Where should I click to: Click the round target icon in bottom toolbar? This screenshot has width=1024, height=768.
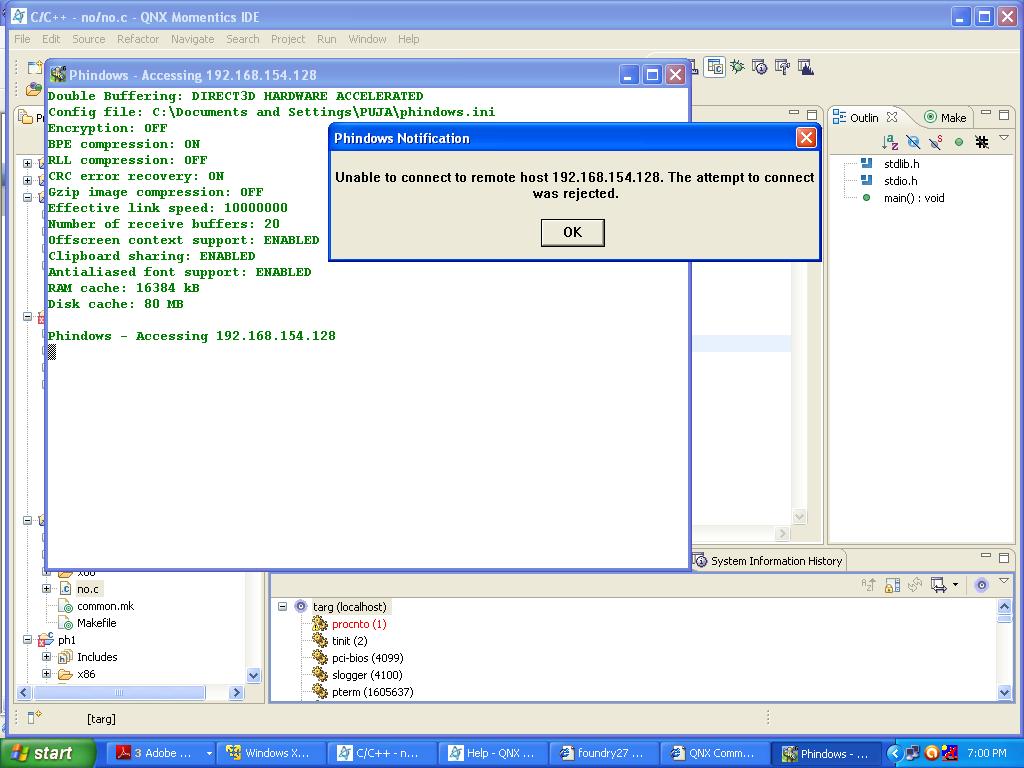coord(981,585)
